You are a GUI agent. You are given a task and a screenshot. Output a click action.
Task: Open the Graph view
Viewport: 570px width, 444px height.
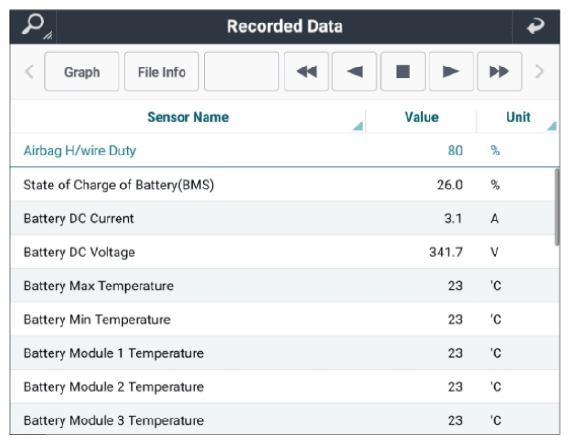[x=82, y=71]
